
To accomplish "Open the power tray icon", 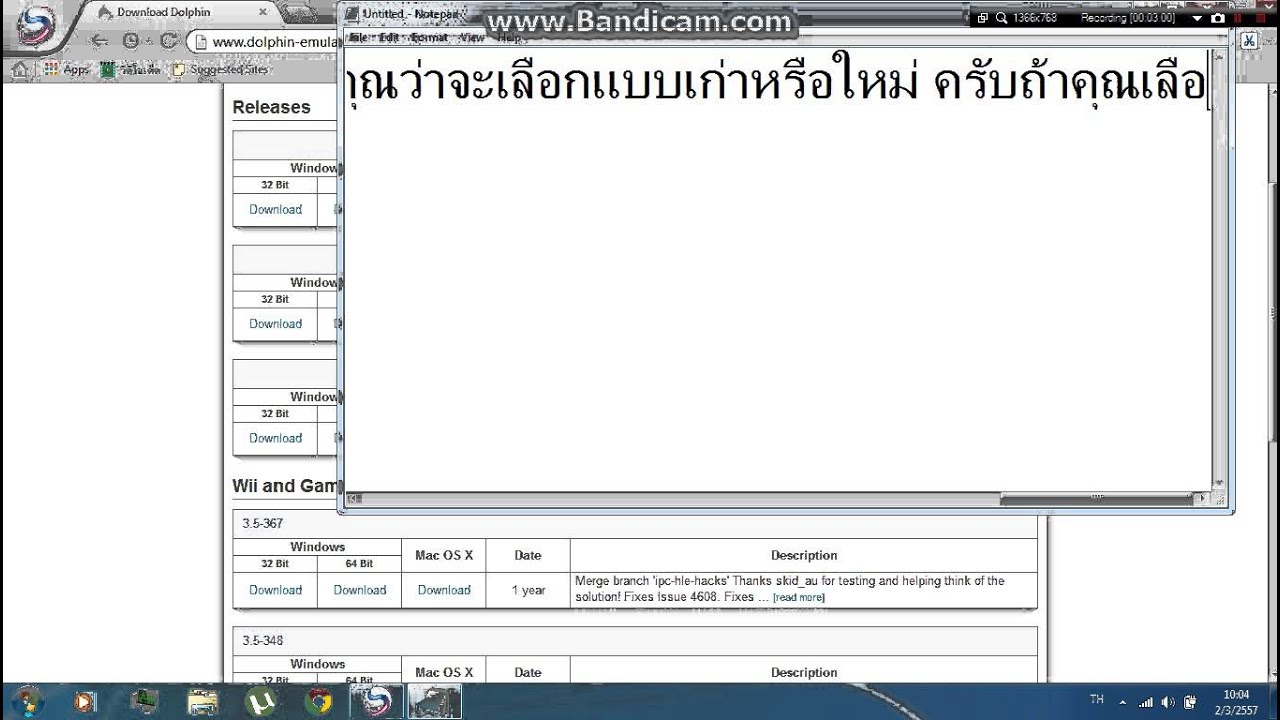I will pos(1190,702).
